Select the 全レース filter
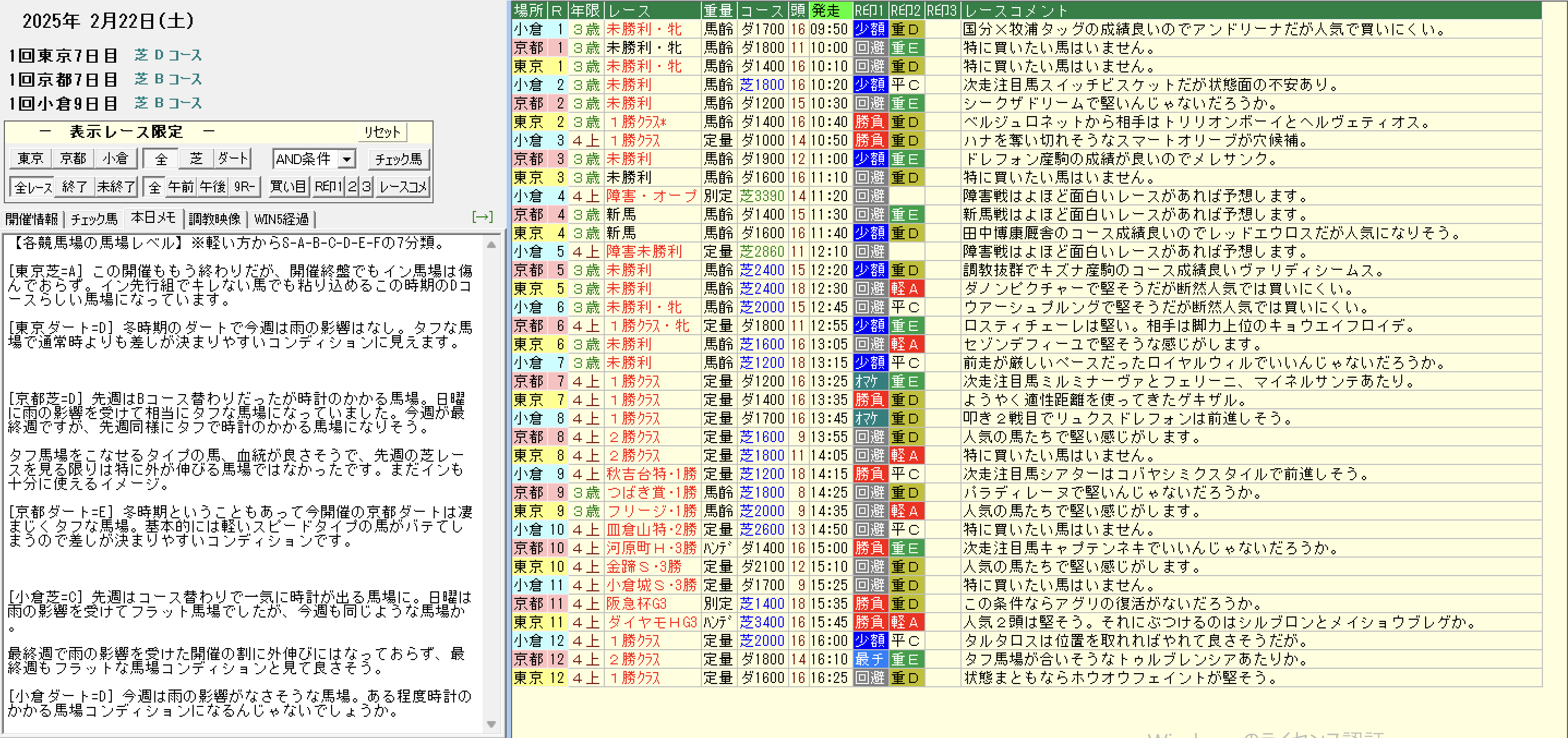Image resolution: width=1568 pixels, height=738 pixels. (x=33, y=186)
